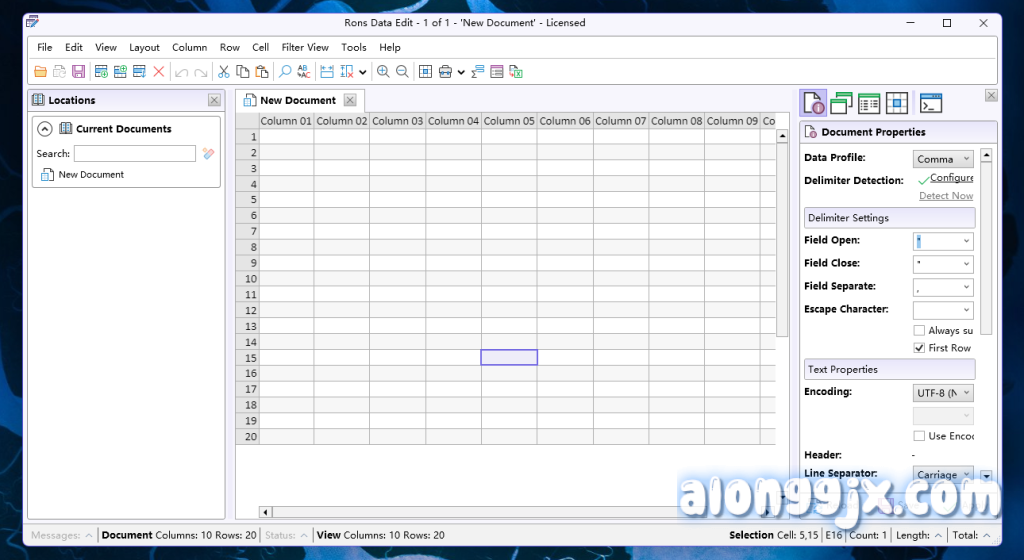
Task: Uncheck the First Row checkbox
Action: [919, 348]
